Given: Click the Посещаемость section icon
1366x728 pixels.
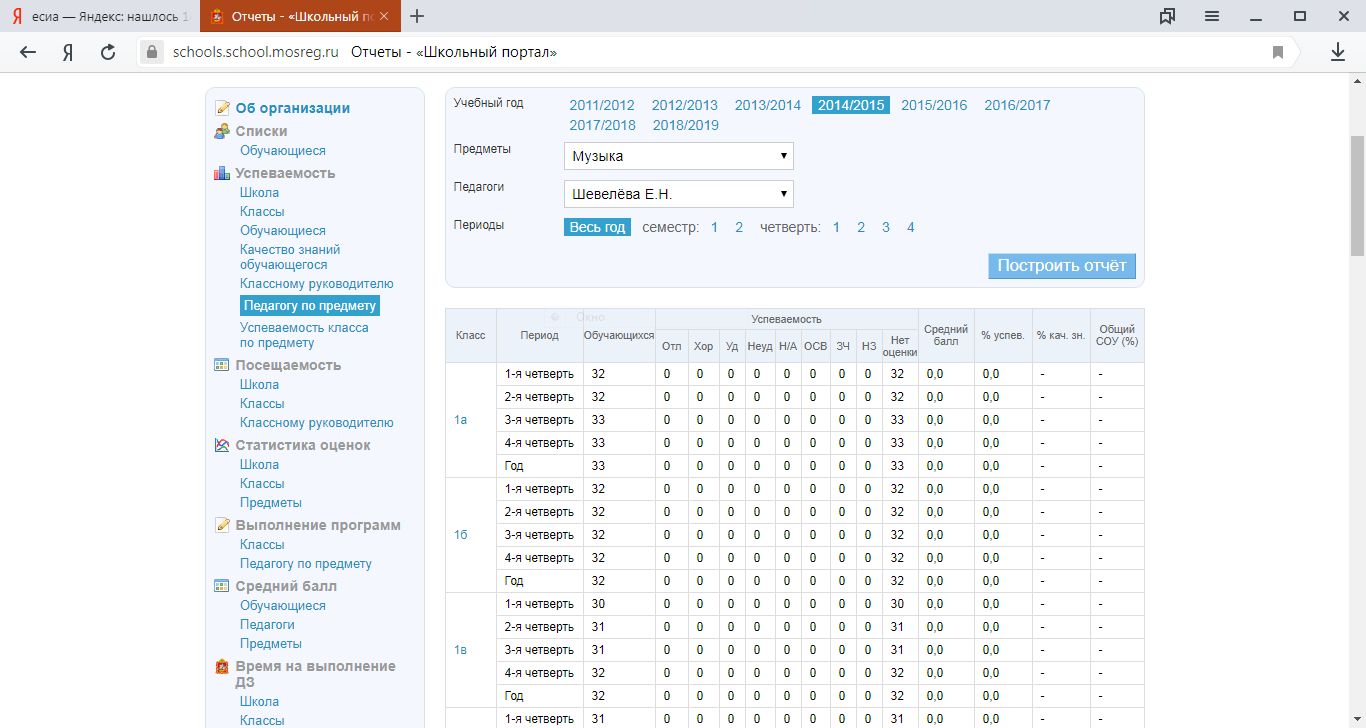Looking at the screenshot, I should [x=222, y=365].
